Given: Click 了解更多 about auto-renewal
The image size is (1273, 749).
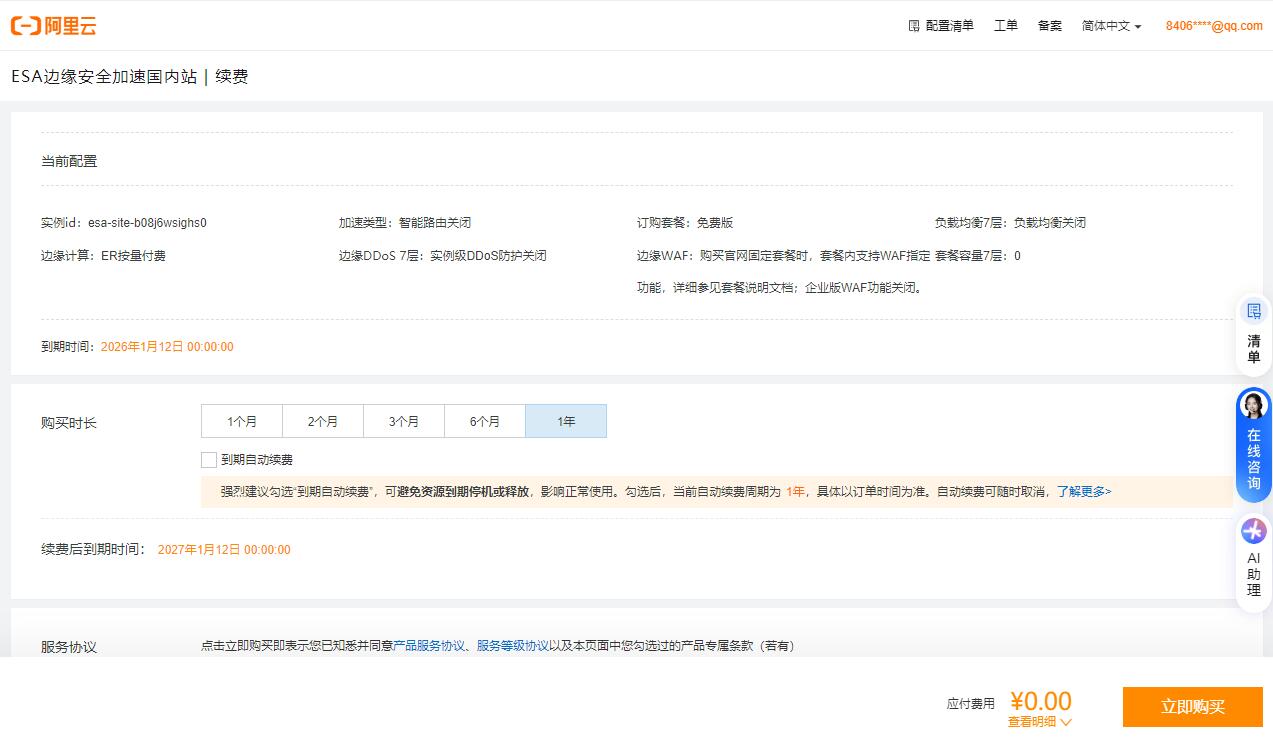Looking at the screenshot, I should click(1081, 491).
